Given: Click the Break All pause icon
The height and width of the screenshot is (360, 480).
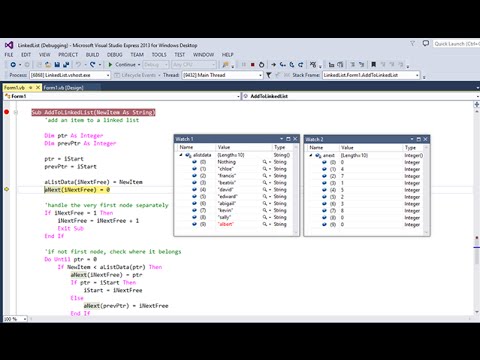Looking at the screenshot, I should (244, 65).
